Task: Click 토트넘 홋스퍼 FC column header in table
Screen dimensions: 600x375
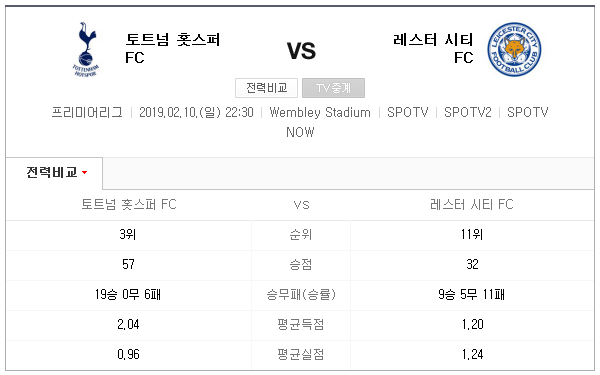Action: [129, 205]
